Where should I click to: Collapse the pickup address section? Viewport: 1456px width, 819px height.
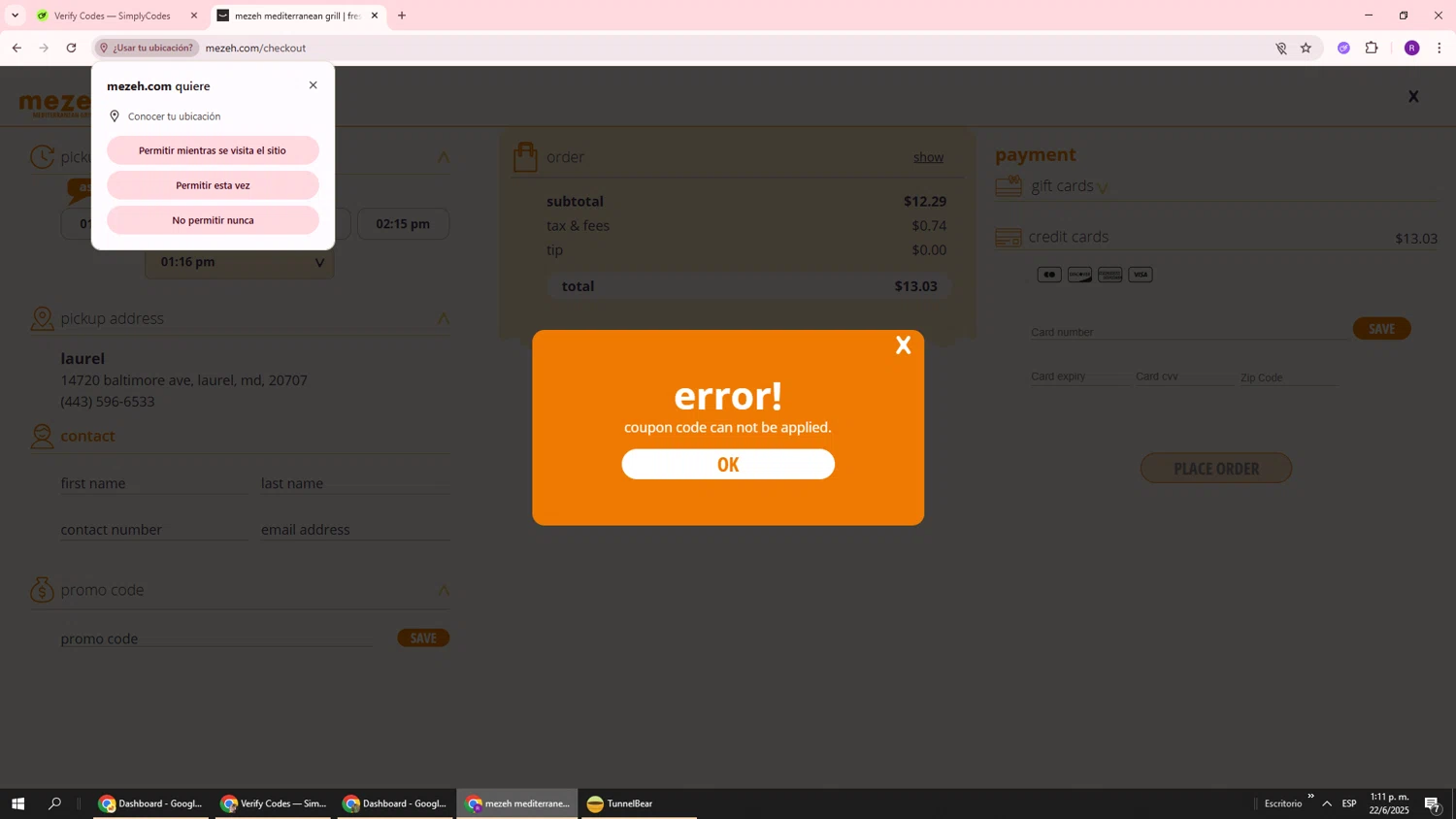(x=444, y=318)
